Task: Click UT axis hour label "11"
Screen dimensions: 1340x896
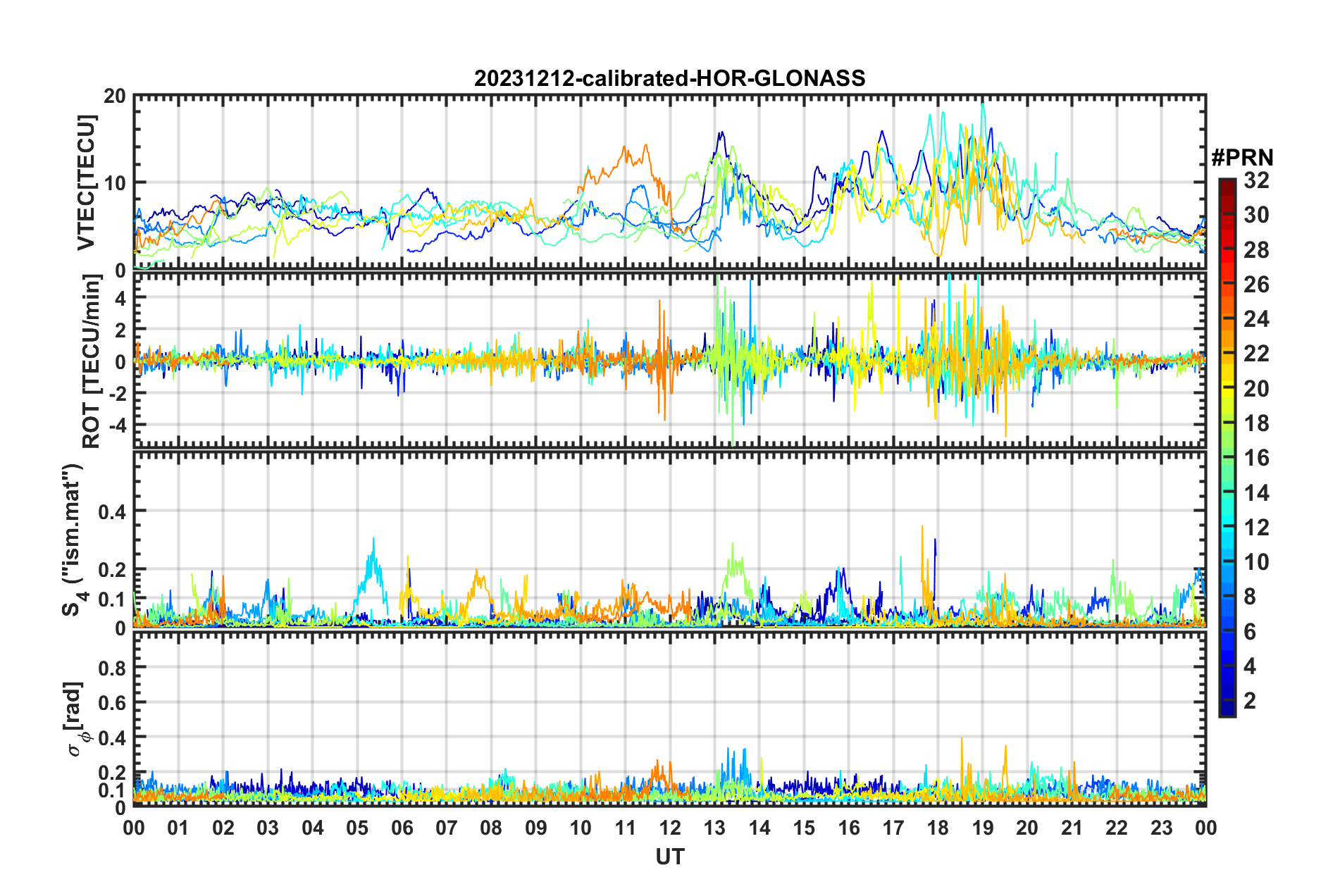Action: click(x=626, y=828)
